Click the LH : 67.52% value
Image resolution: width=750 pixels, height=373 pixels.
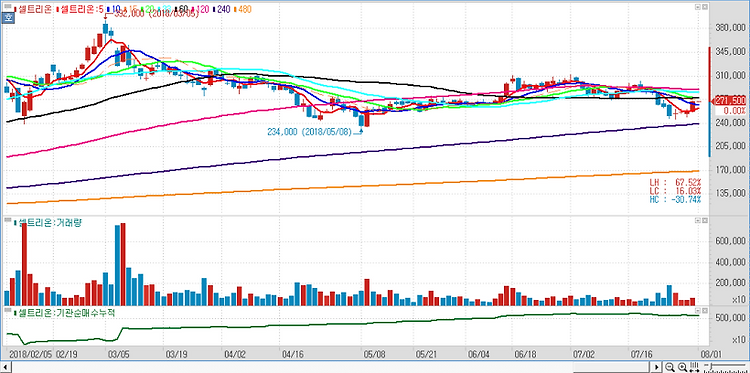coord(675,182)
